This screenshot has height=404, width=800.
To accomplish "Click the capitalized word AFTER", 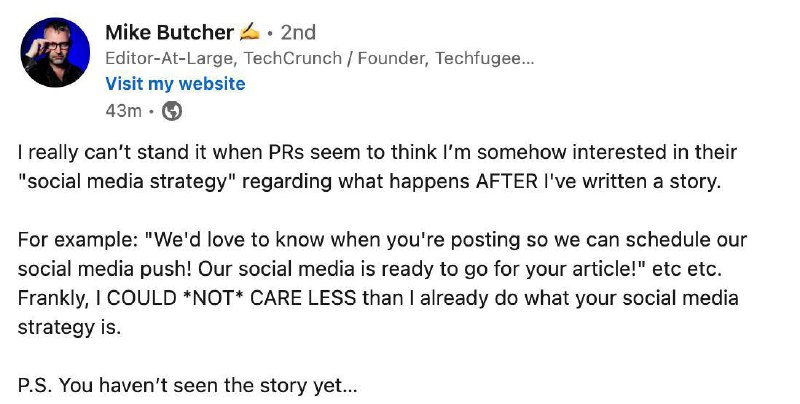I will (507, 181).
